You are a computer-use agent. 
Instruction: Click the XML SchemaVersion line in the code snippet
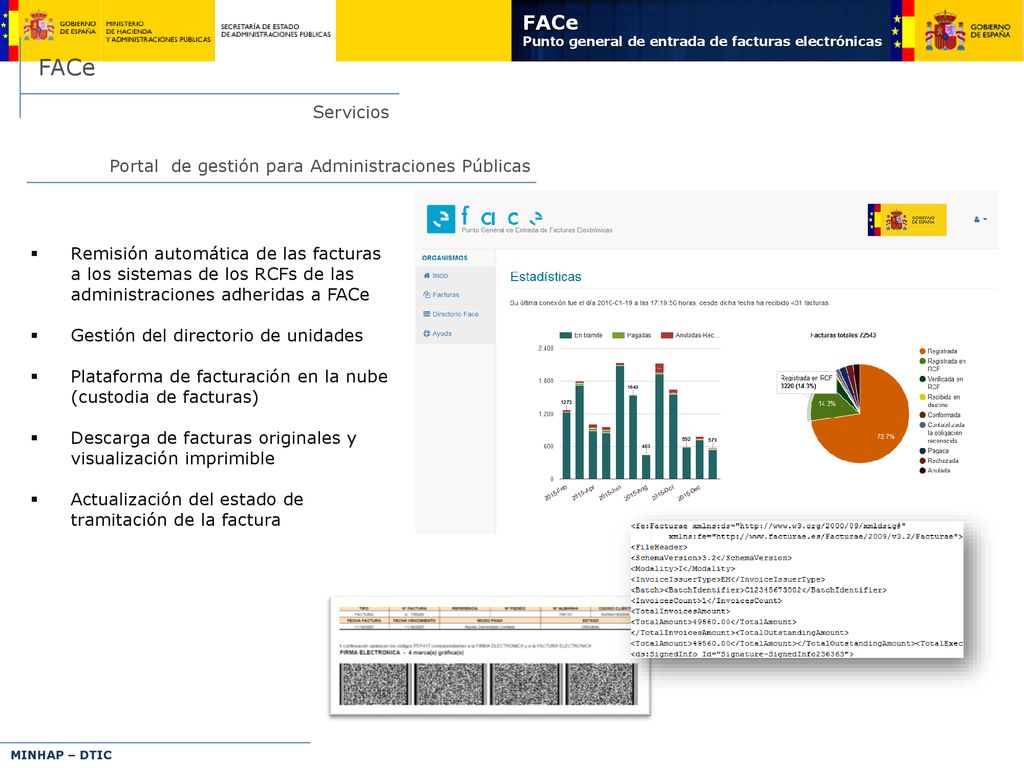pyautogui.click(x=711, y=558)
